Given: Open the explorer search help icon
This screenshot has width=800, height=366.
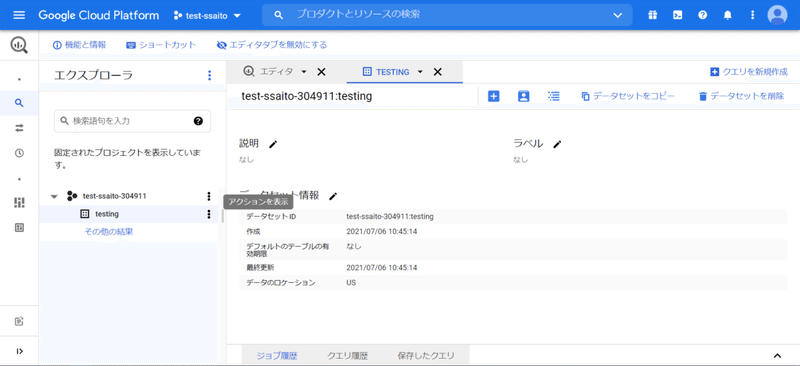Looking at the screenshot, I should 198,121.
